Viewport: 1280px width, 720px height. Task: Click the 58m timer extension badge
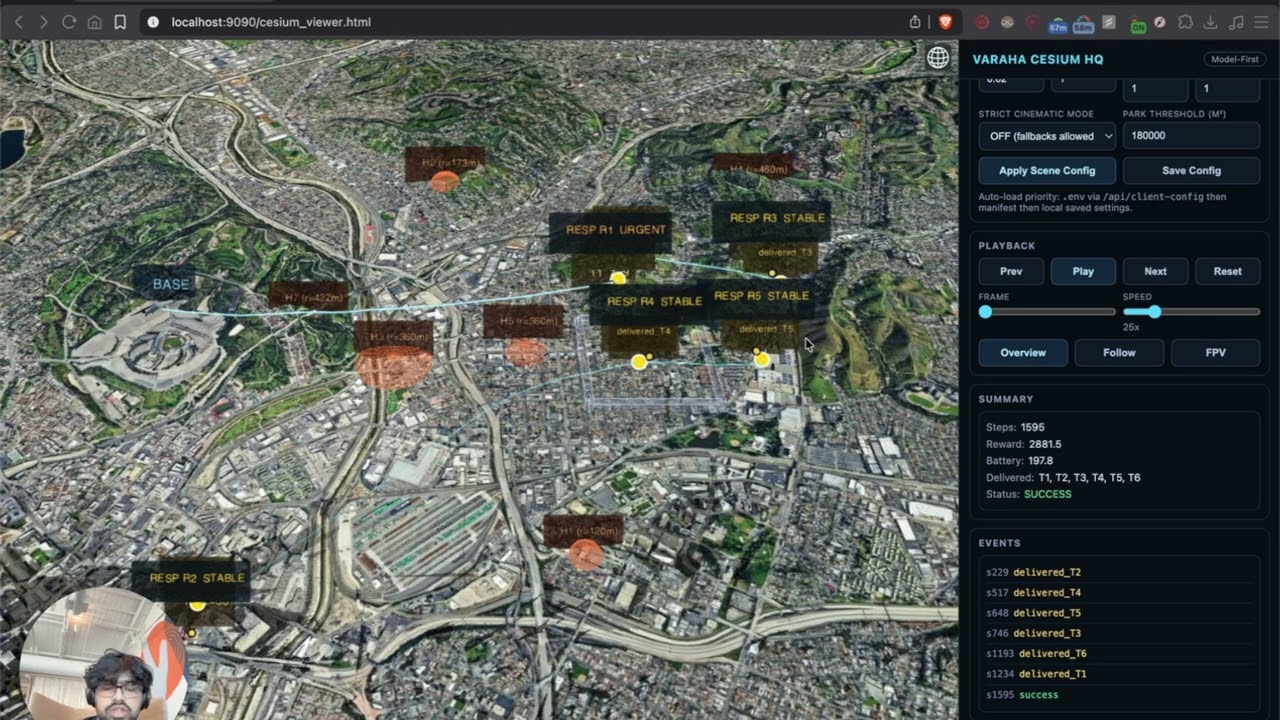click(1083, 22)
